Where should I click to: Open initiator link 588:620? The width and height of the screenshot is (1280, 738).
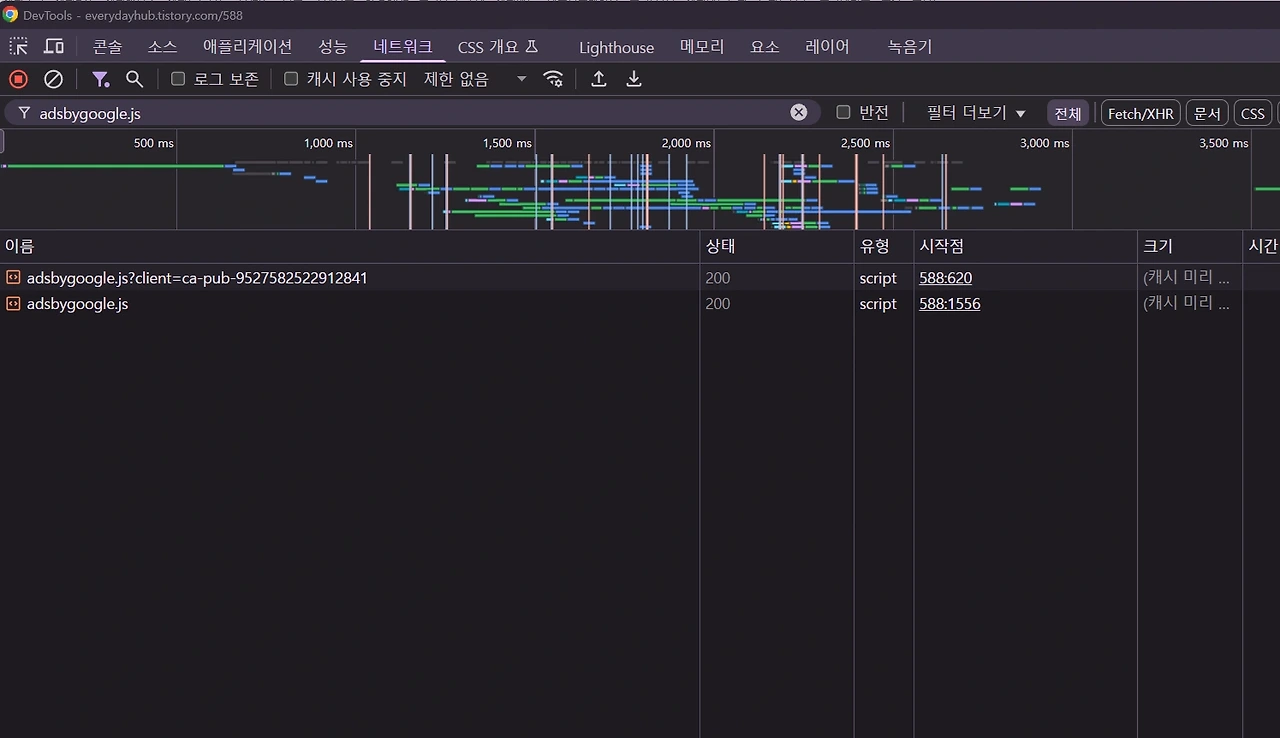tap(945, 278)
